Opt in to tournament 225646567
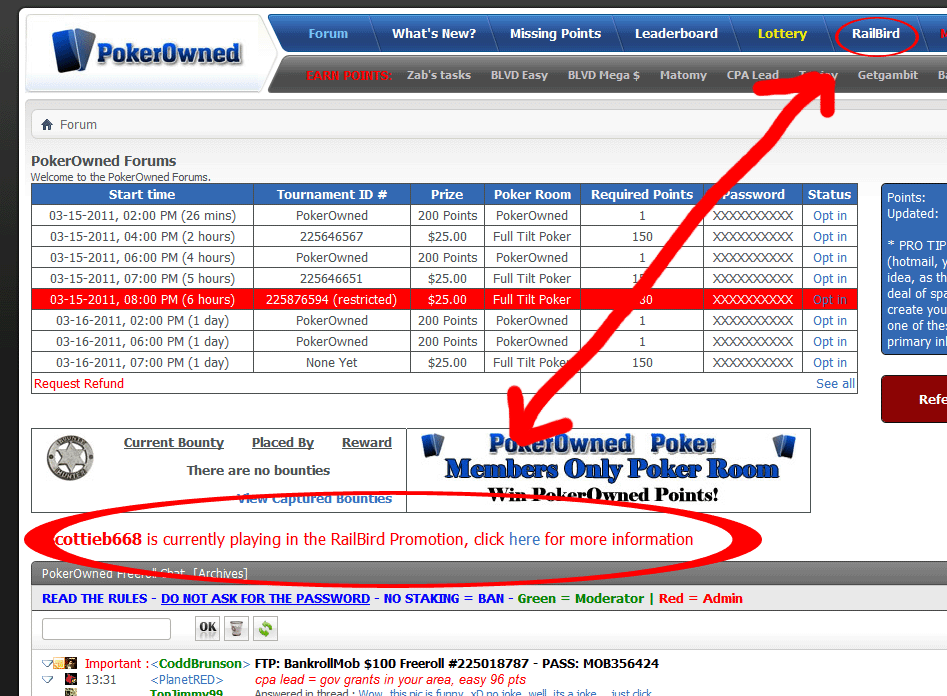Viewport: 947px width, 696px height. pyautogui.click(x=829, y=237)
